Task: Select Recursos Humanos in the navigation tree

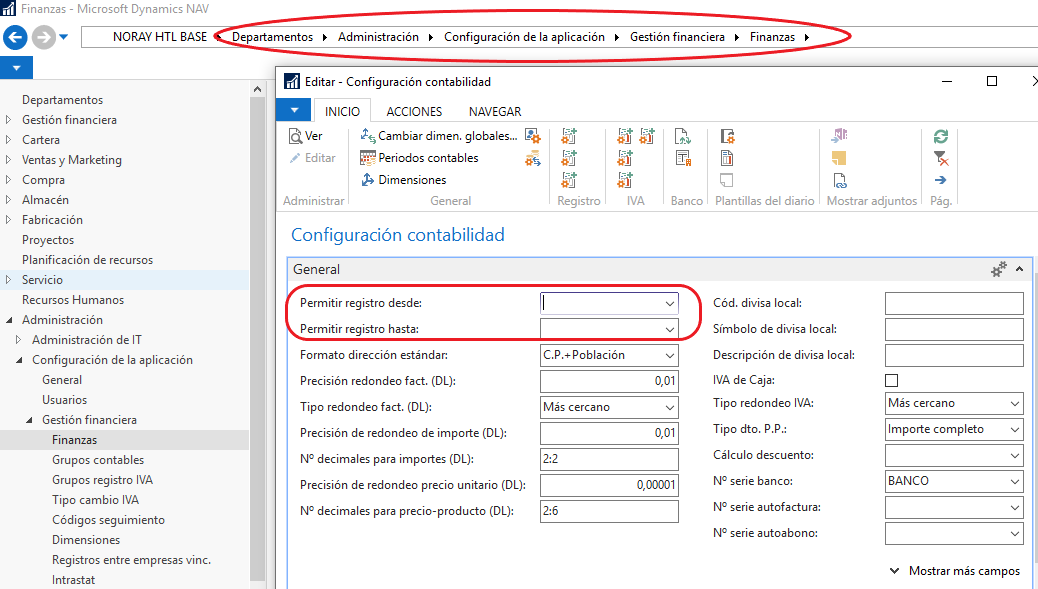Action: point(73,300)
